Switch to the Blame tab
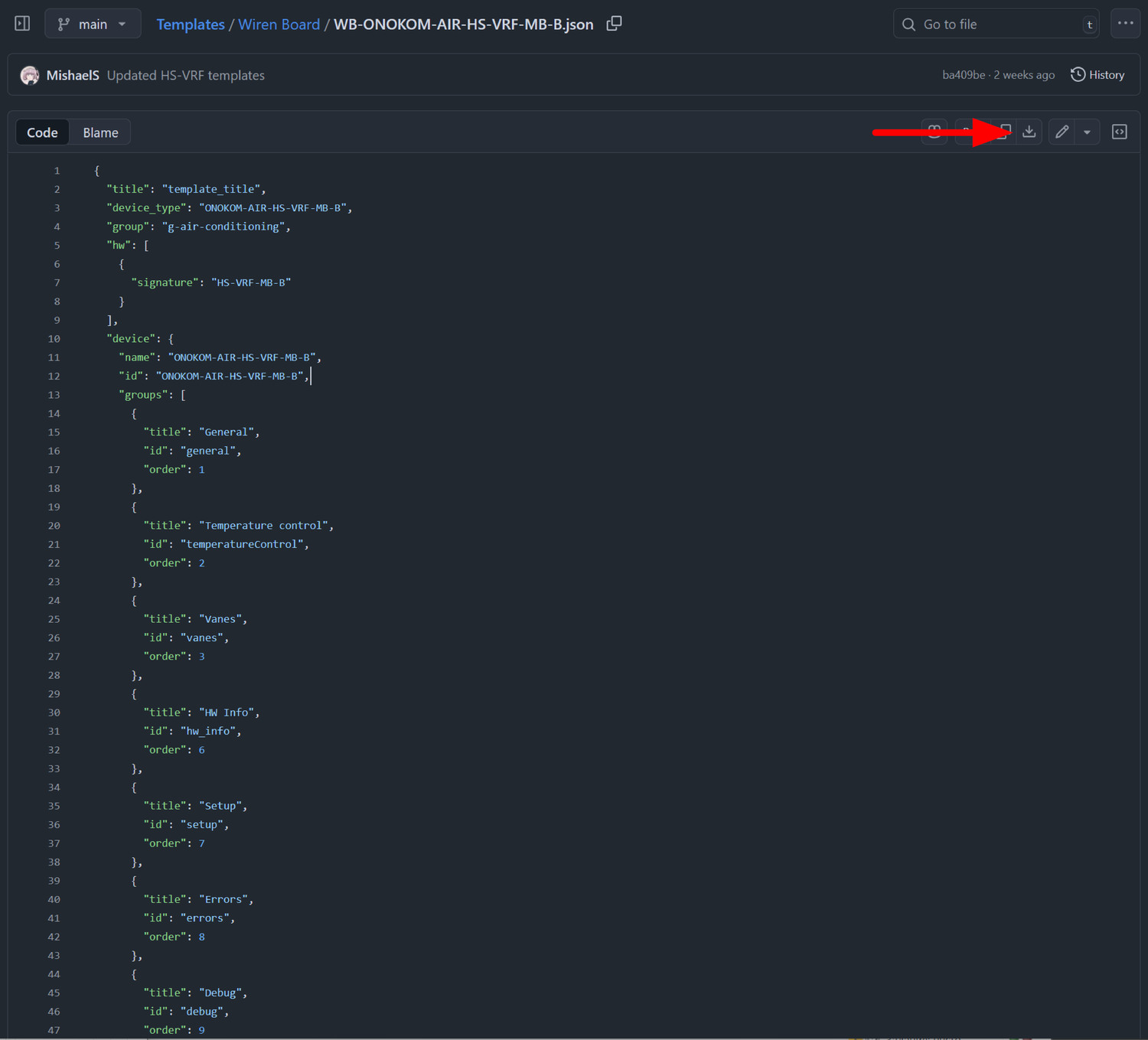Image resolution: width=1148 pixels, height=1040 pixels. coord(100,132)
